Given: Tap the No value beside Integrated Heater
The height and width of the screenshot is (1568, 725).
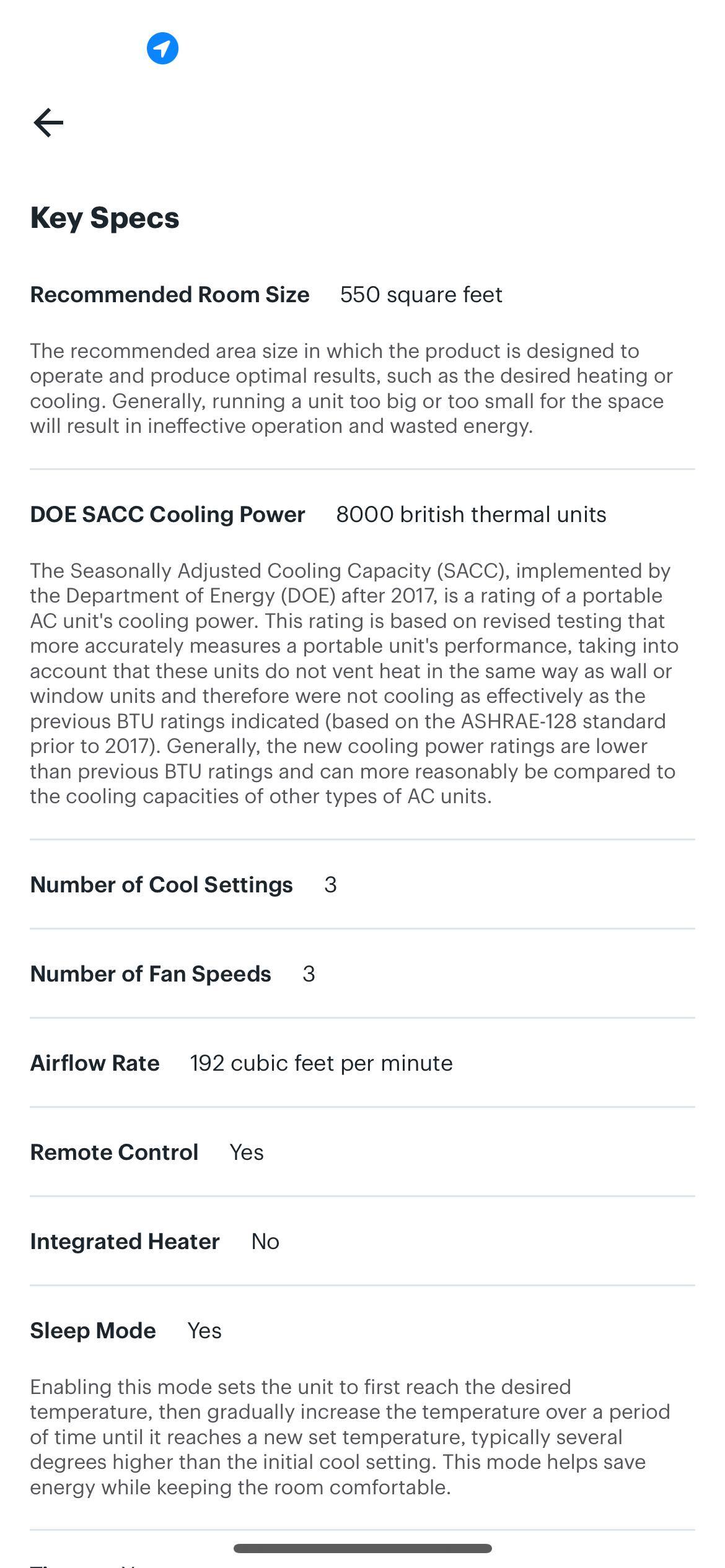Looking at the screenshot, I should click(x=265, y=1242).
